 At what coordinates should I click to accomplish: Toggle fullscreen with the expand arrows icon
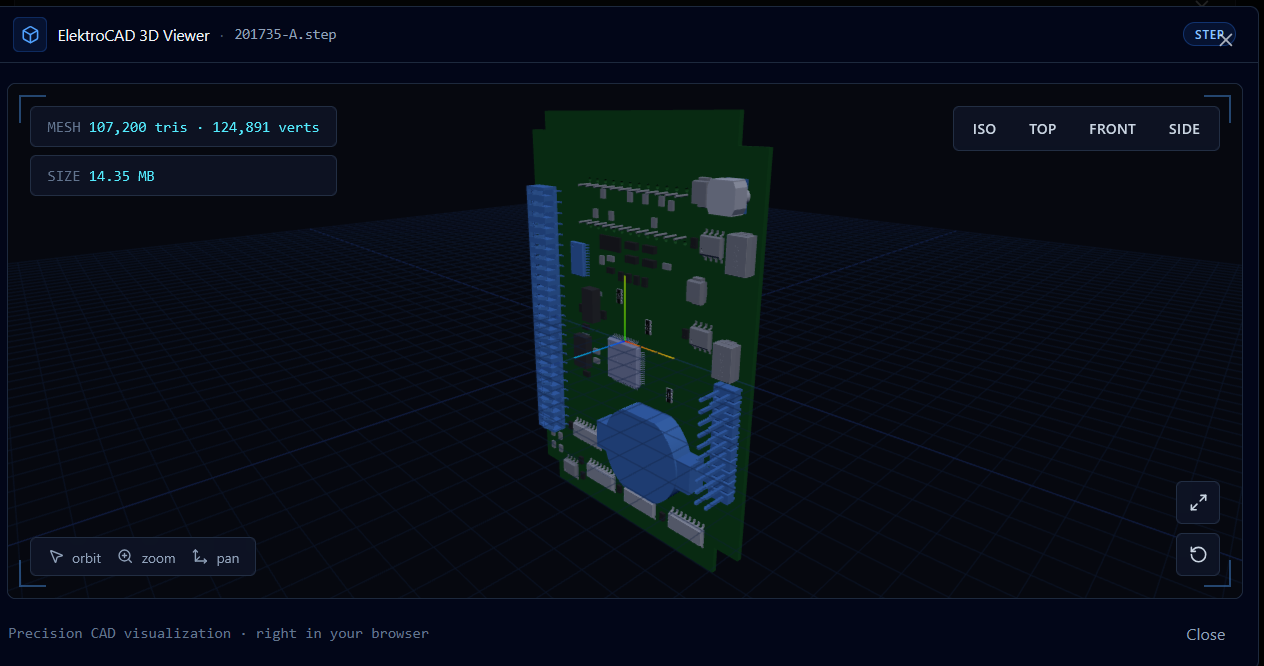point(1198,503)
